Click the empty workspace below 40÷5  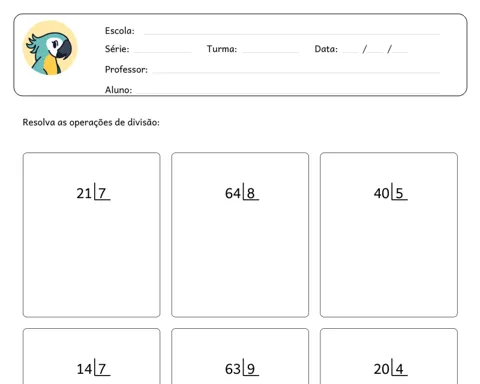point(389,258)
